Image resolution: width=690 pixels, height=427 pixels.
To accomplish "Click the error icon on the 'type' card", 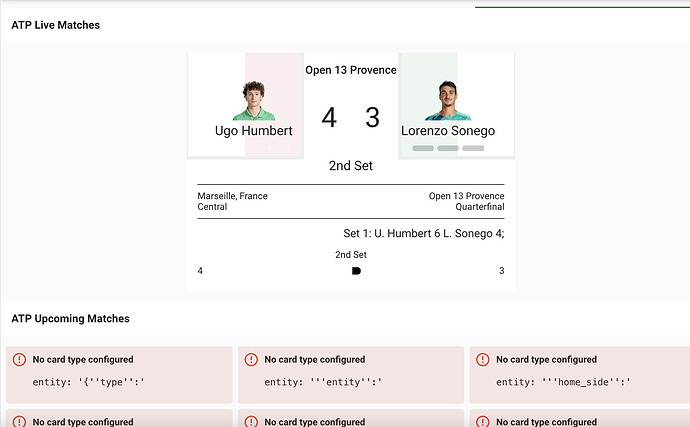I will click(x=19, y=359).
